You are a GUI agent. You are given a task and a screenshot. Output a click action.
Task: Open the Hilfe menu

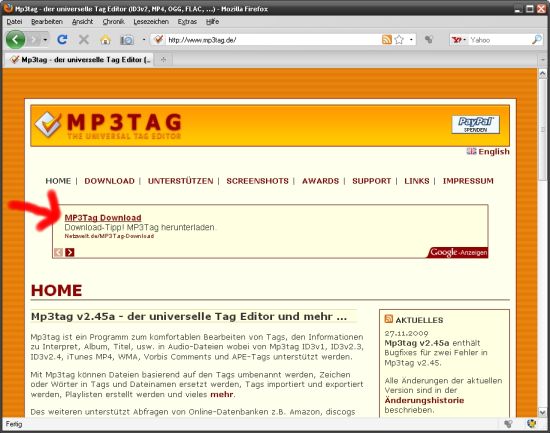coord(213,22)
